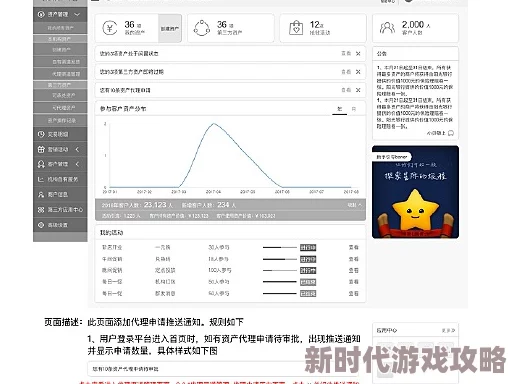Open 交易明细 clock icon in sidebar
514x384 pixels.
41,134
